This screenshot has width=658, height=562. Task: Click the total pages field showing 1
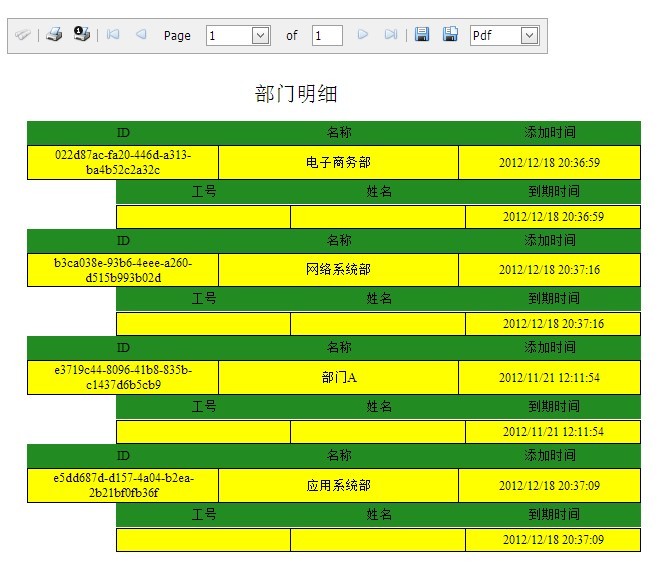[327, 36]
